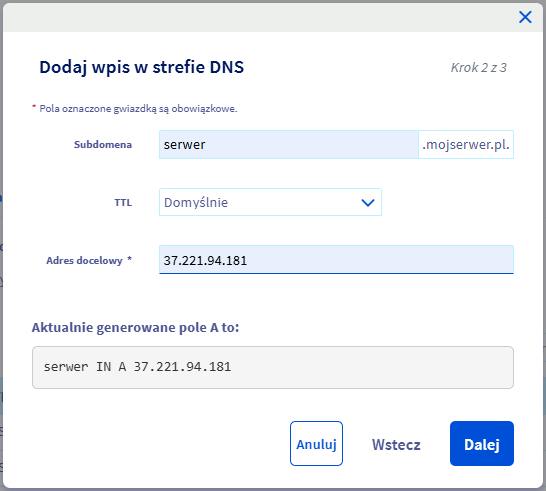This screenshot has width=546, height=491.
Task: Click the Adres docelowy IP field
Action: pyautogui.click(x=336, y=260)
